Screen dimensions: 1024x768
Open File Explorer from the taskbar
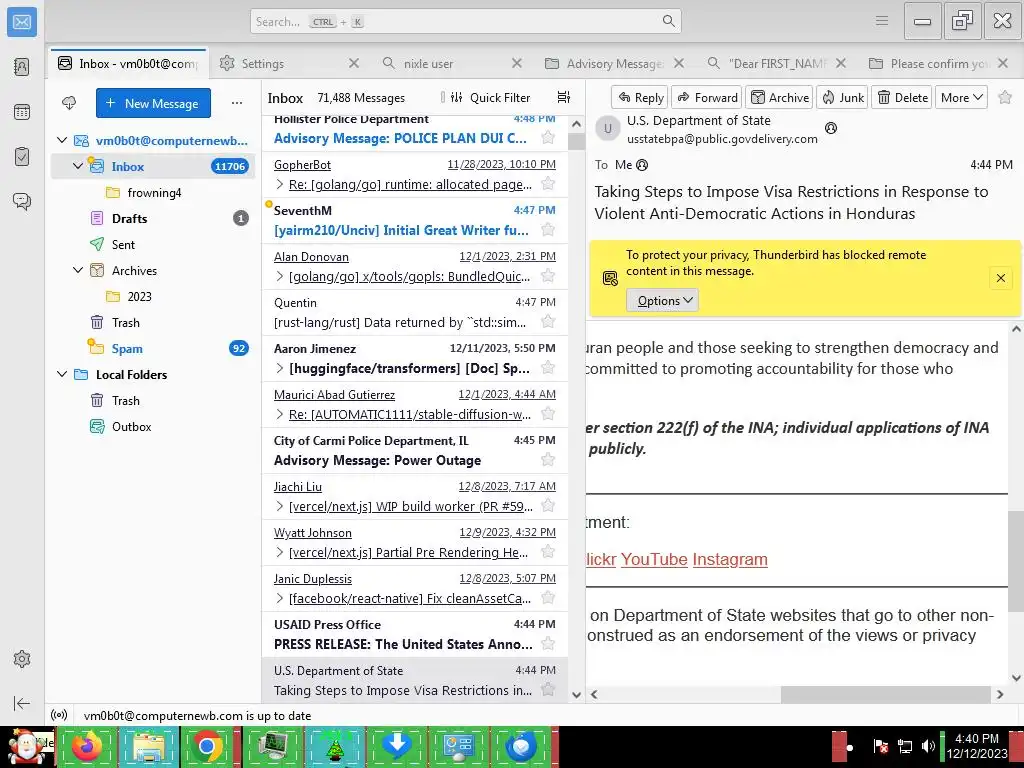pos(148,746)
